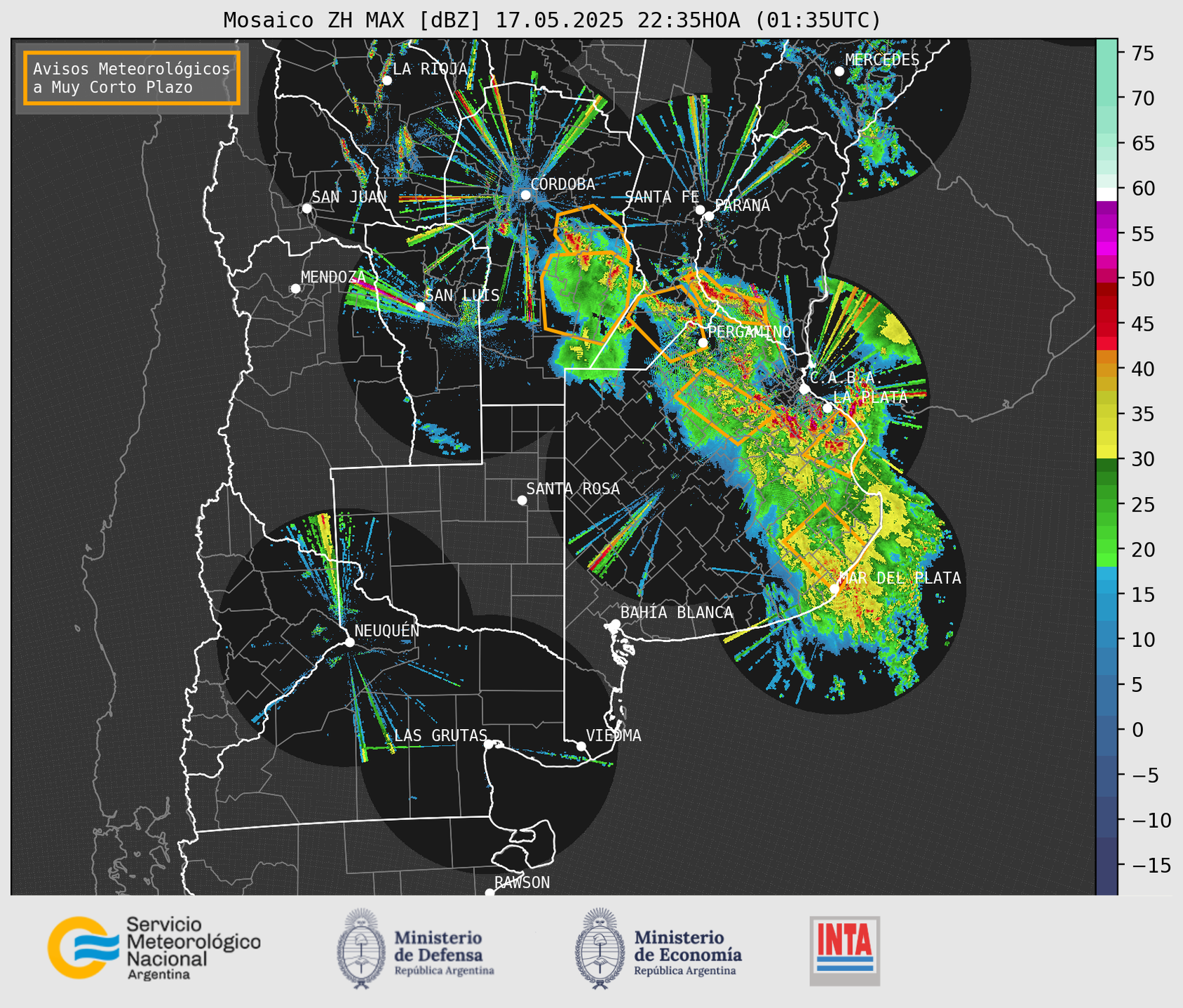This screenshot has width=1183, height=1008.
Task: Select the LA RIOJA city marker
Action: click(386, 80)
